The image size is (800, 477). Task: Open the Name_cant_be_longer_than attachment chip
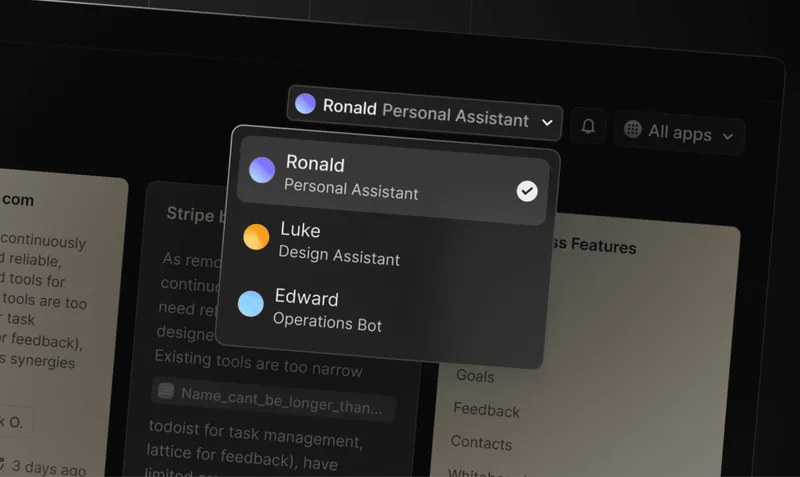pyautogui.click(x=273, y=400)
